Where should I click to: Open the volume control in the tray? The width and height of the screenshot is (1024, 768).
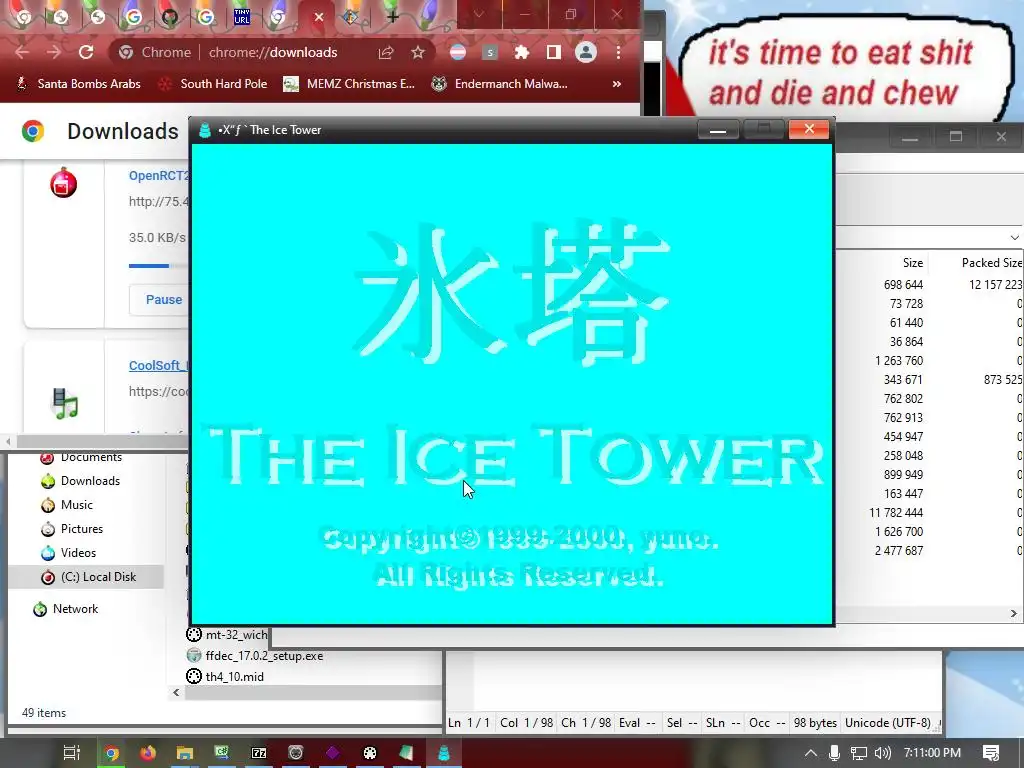(x=882, y=753)
